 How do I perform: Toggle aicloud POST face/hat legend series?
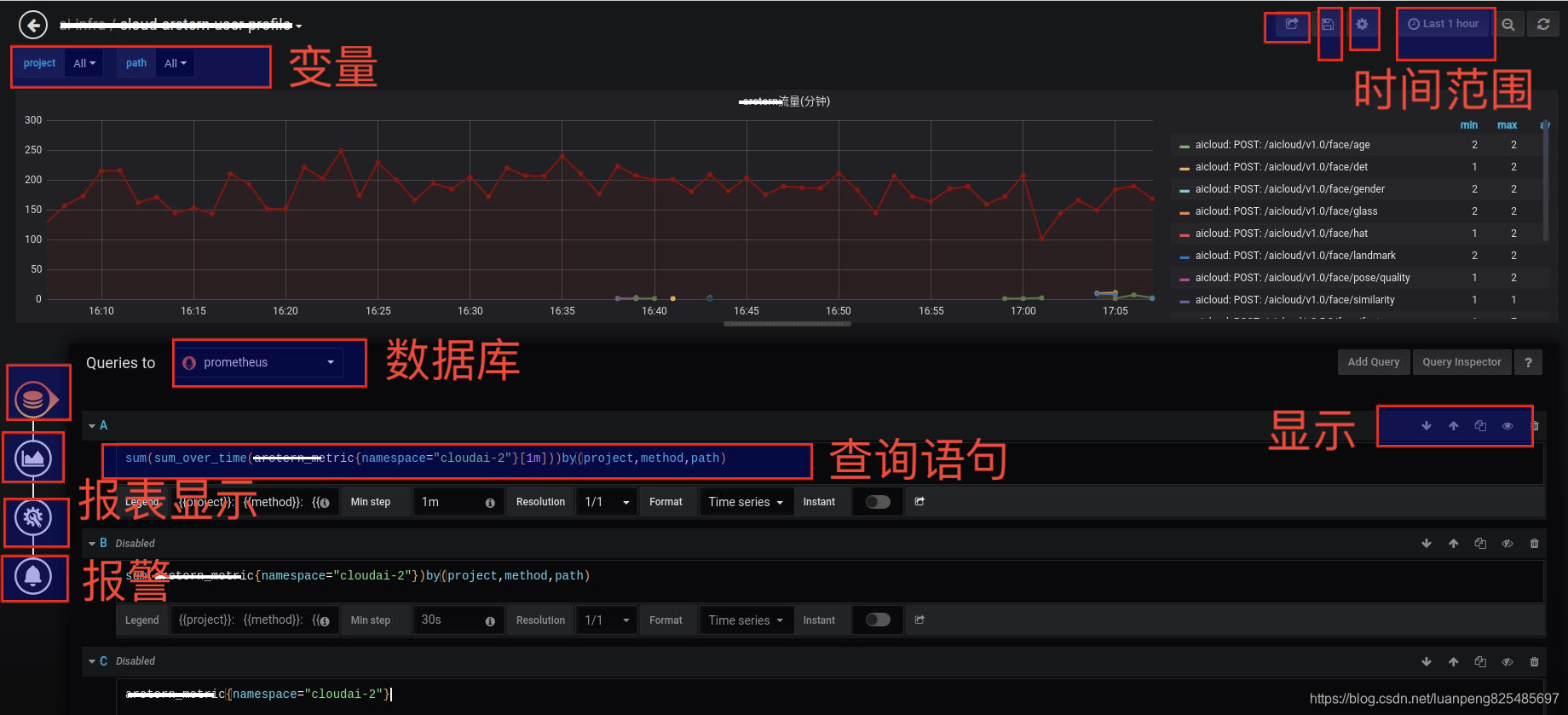(1281, 234)
